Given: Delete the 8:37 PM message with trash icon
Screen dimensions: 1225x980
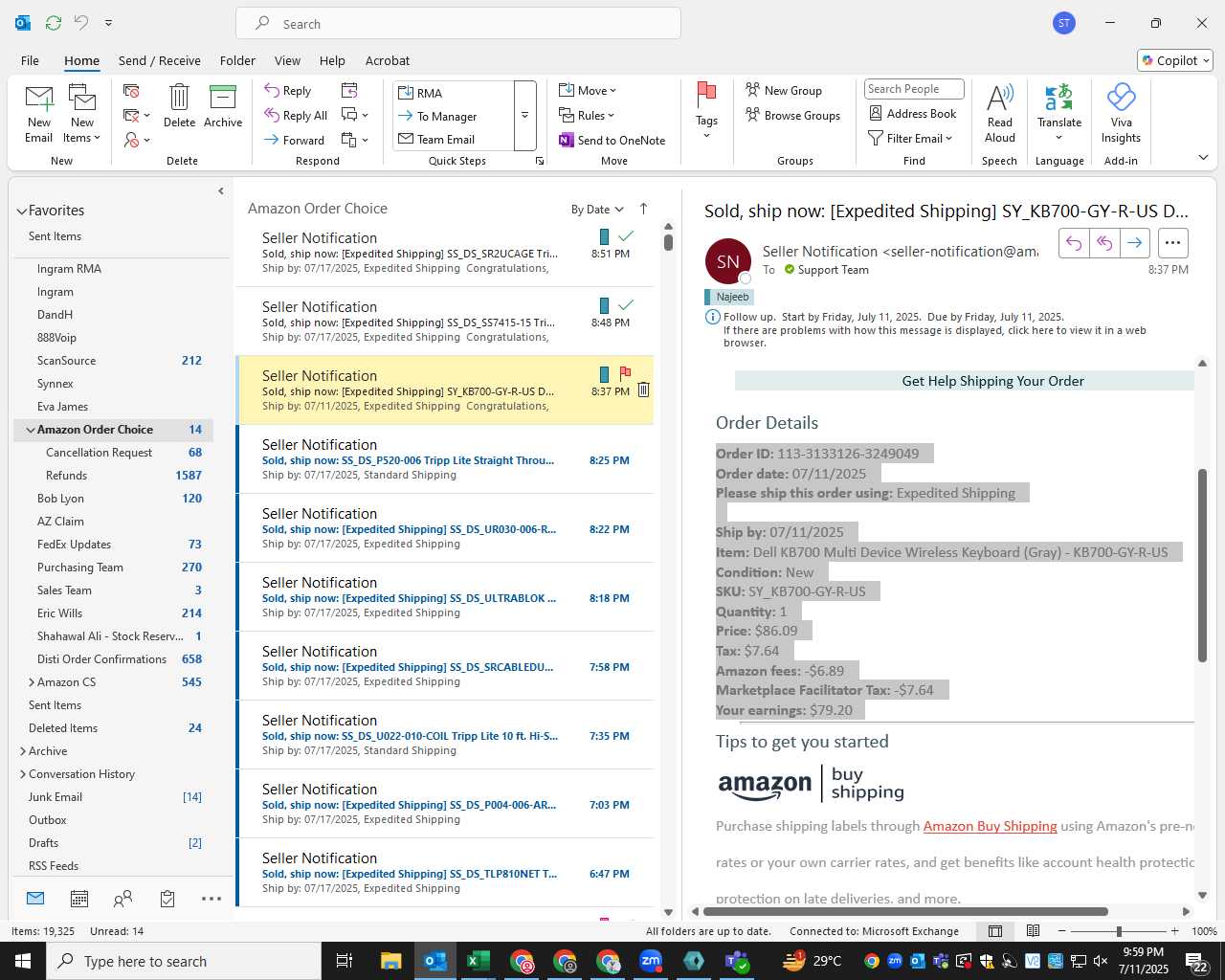Looking at the screenshot, I should (x=643, y=390).
